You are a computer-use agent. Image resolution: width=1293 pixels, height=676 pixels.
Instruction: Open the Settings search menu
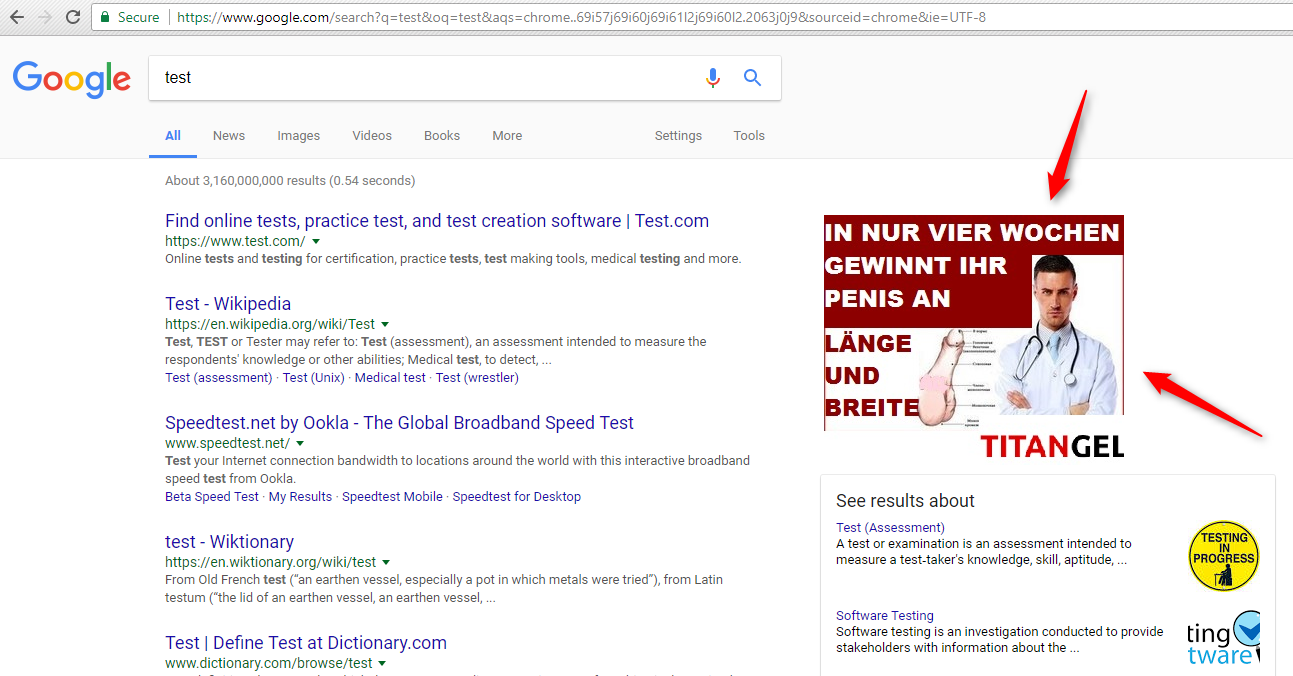pos(678,136)
